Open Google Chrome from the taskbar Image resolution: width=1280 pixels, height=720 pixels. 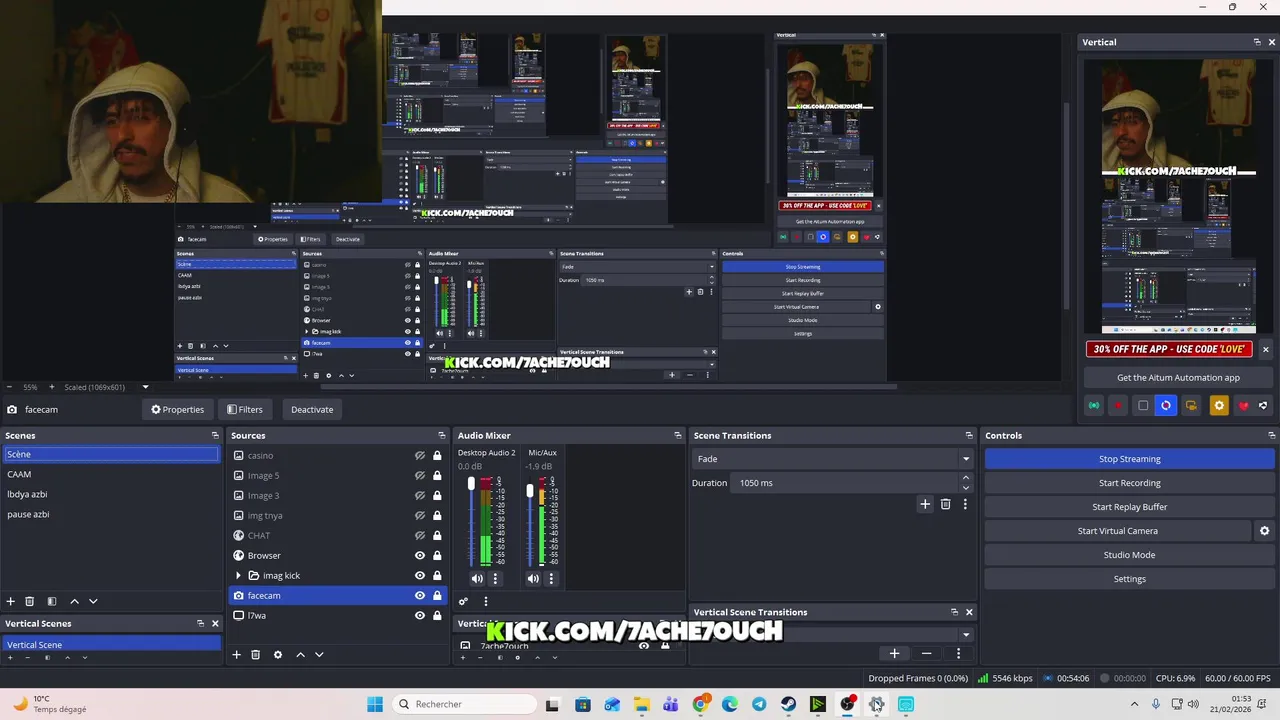tap(700, 704)
